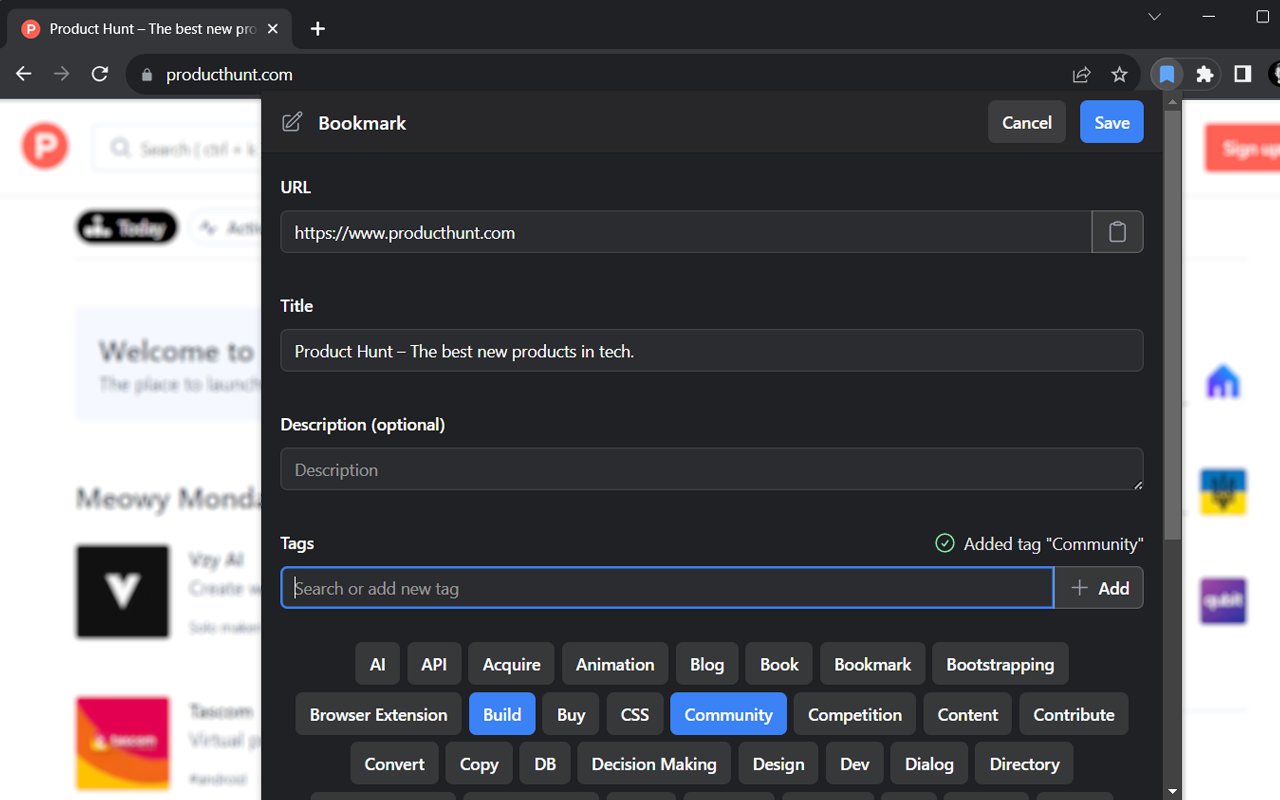Open the Tascom product thumbnail
Viewport: 1280px width, 800px height.
[123, 743]
